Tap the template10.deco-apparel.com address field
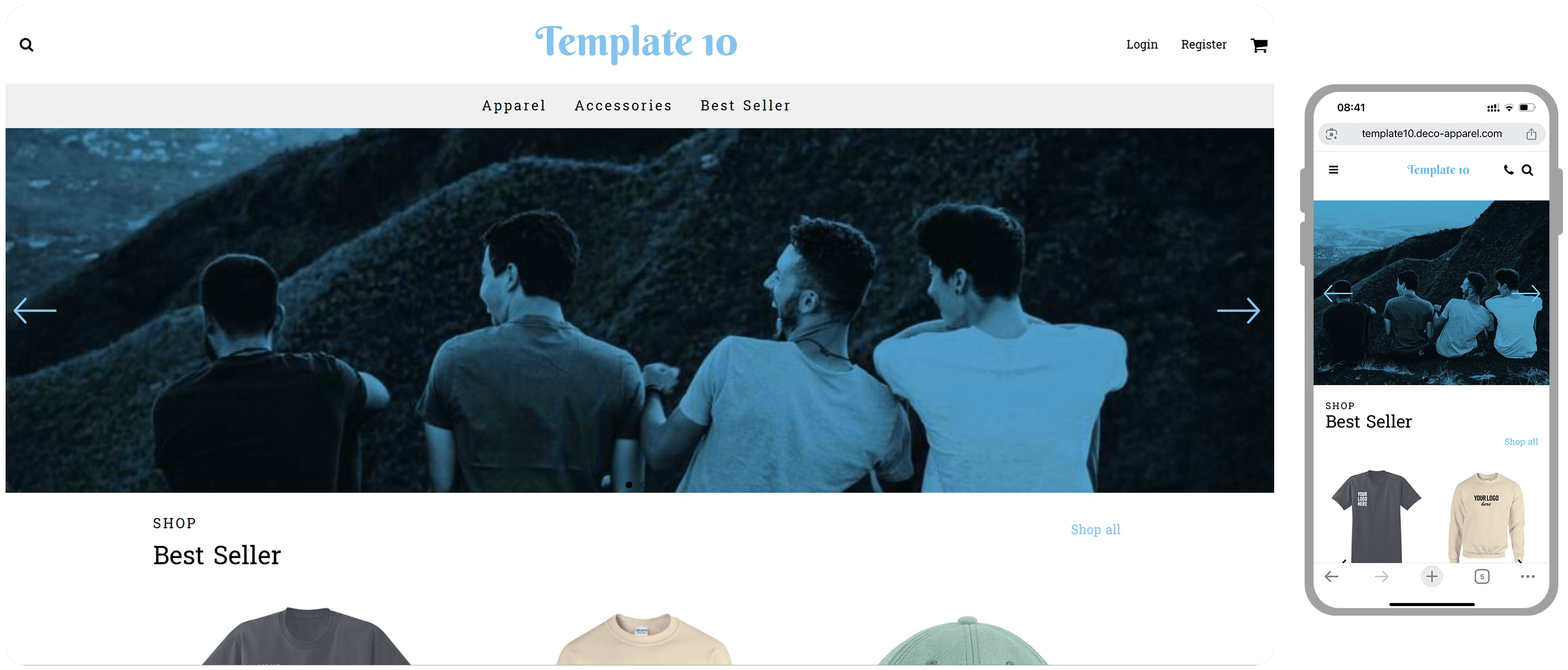1568x670 pixels. click(1431, 134)
